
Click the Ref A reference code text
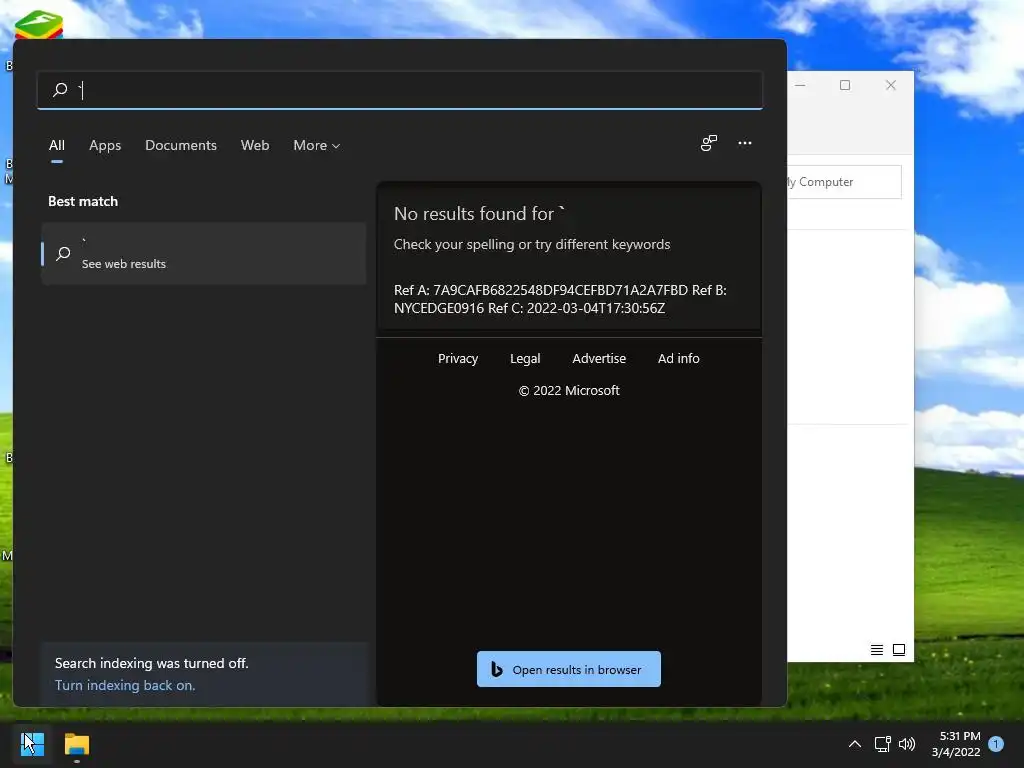tap(560, 299)
